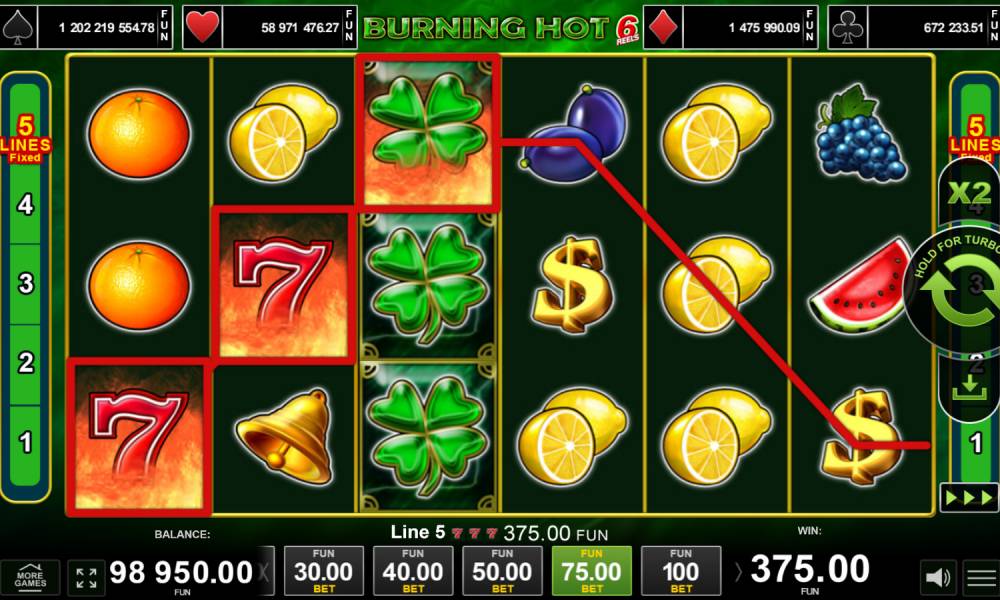Toggle fullscreen mode with the arrows icon

[86, 578]
